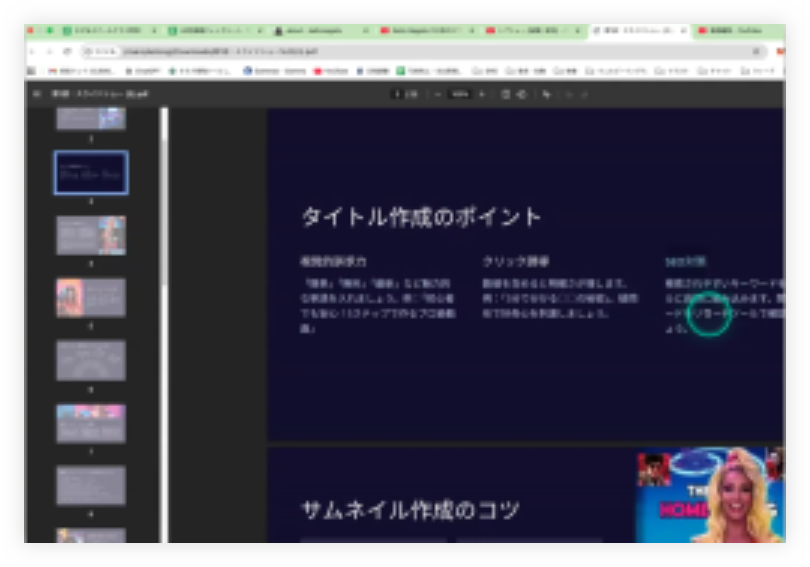
Task: Toggle the PDF viewer sidebar menu icon
Action: [36, 94]
